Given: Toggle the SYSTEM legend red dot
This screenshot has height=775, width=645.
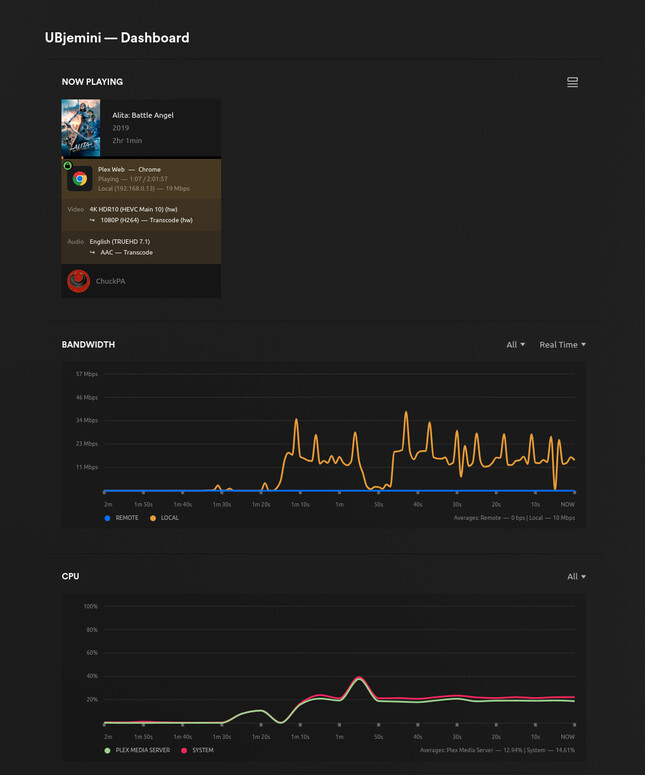Looking at the screenshot, I should pyautogui.click(x=184, y=750).
